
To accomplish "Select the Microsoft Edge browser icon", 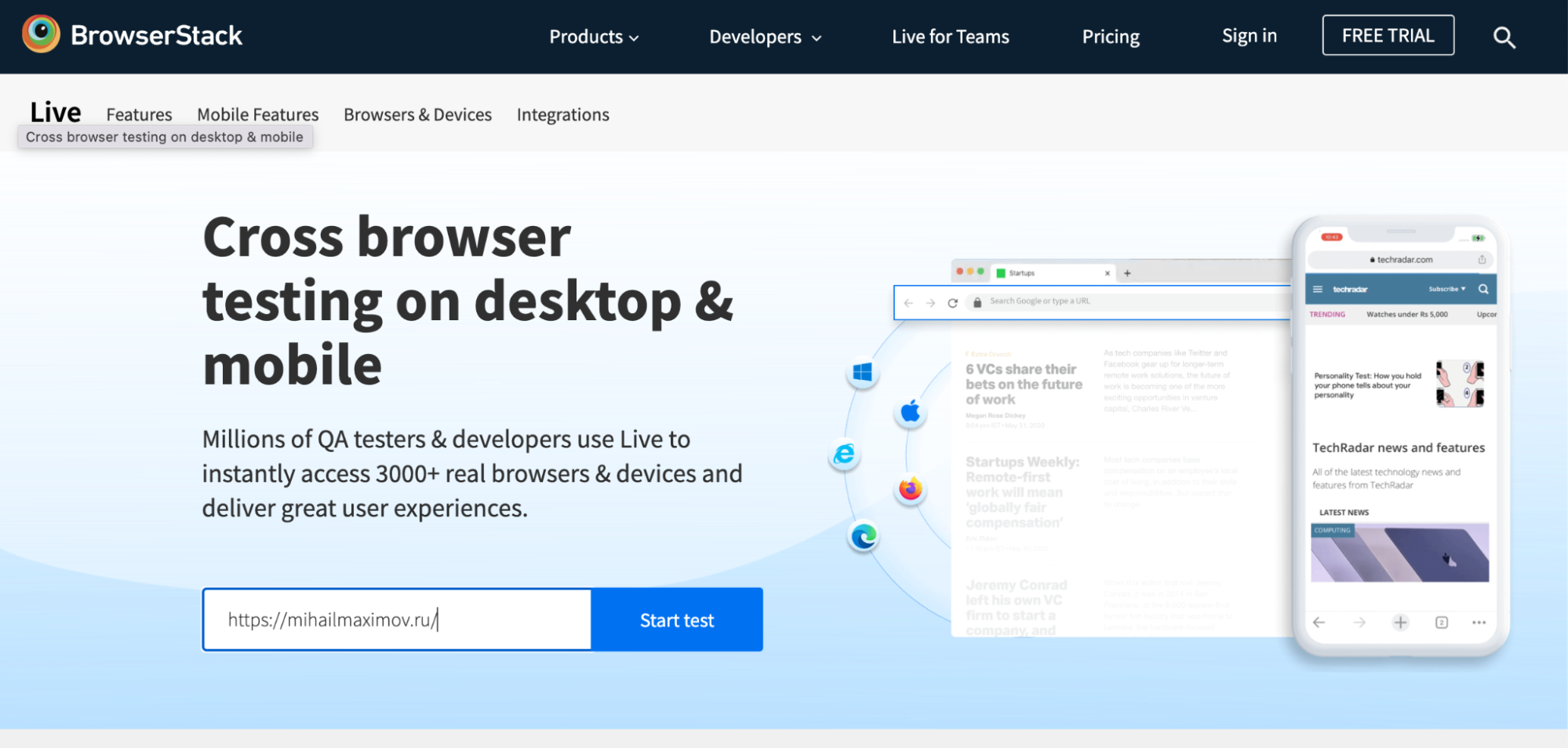I will pos(864,537).
